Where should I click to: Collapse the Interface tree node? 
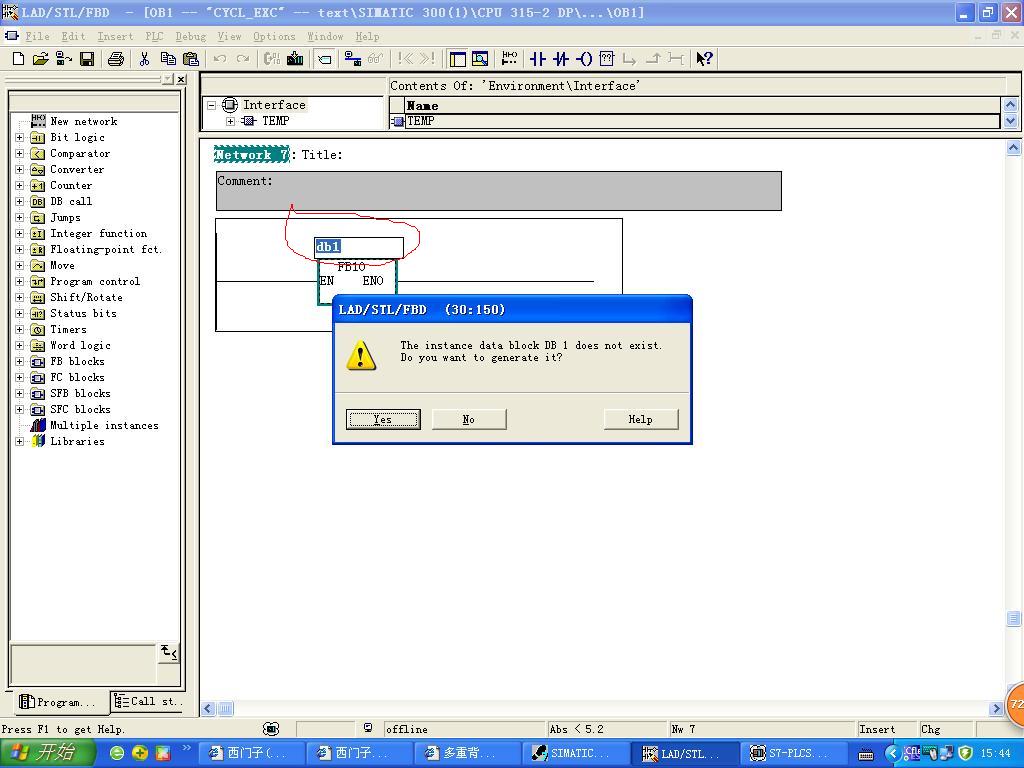[x=212, y=104]
